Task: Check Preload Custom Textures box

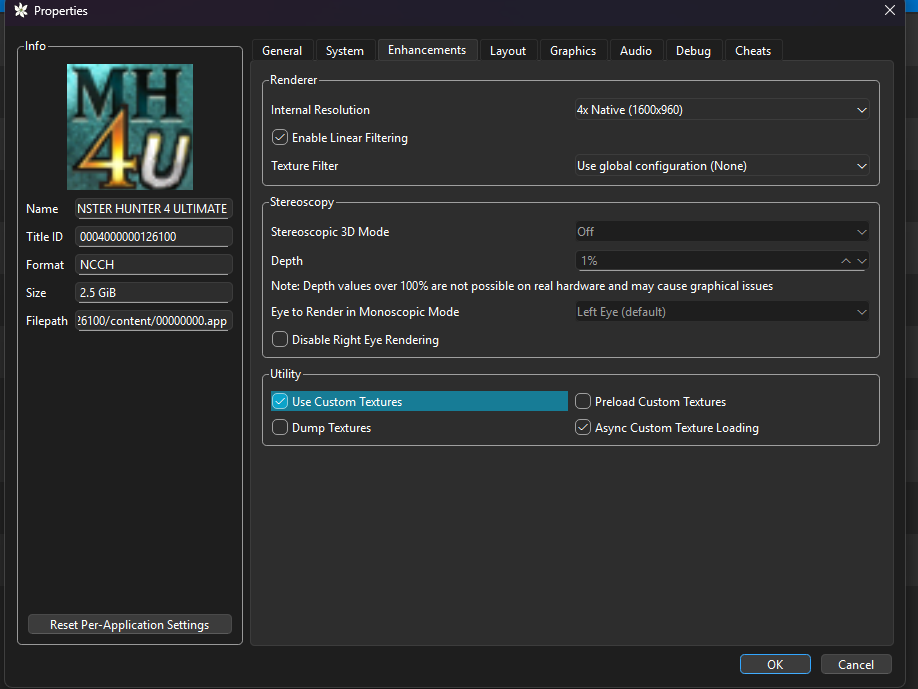Action: click(x=583, y=402)
